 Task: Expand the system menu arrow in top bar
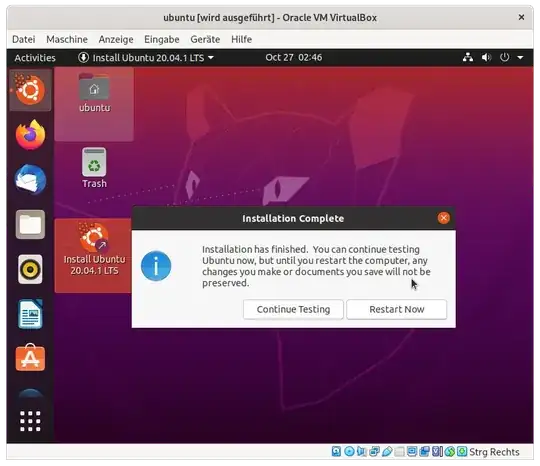click(x=520, y=58)
